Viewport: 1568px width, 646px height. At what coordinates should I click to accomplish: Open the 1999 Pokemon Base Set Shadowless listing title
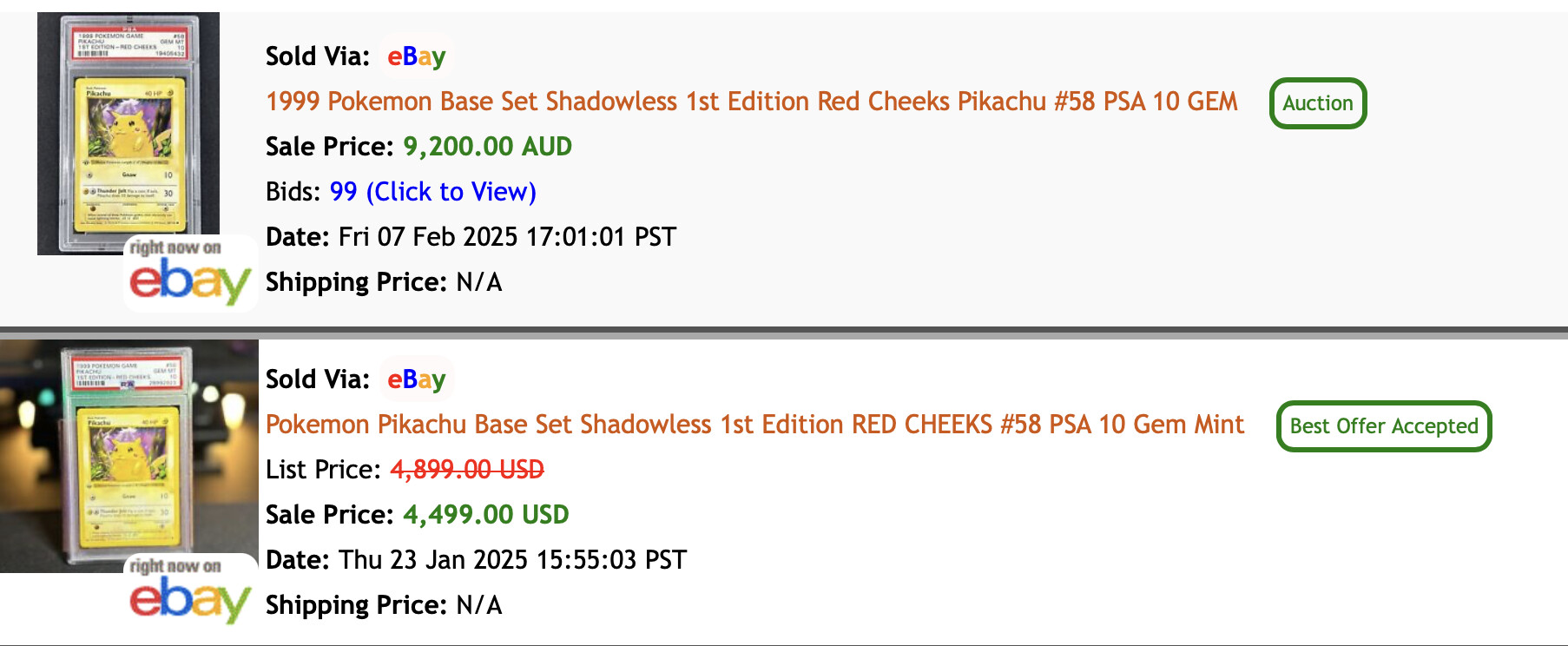tap(751, 102)
